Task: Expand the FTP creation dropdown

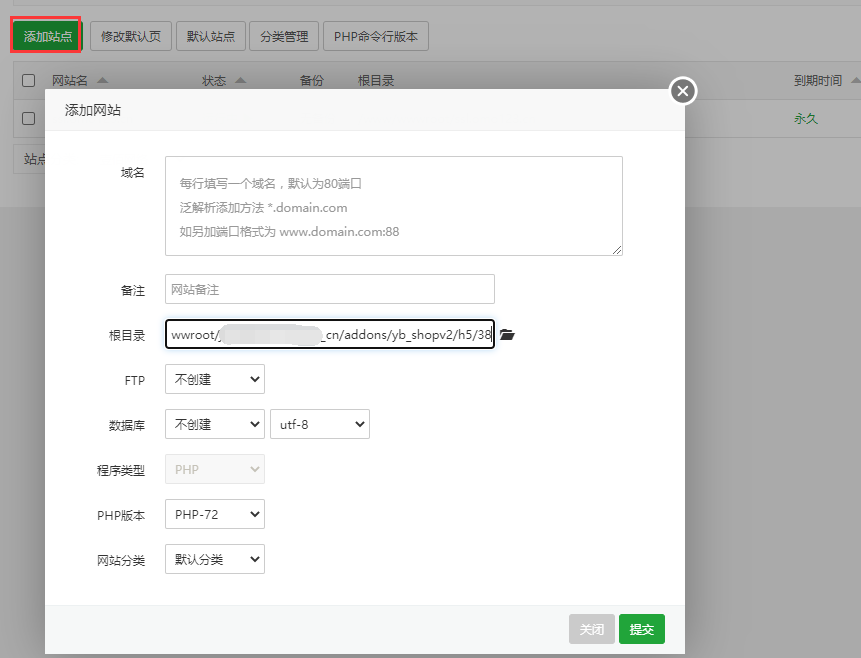Action: click(214, 380)
